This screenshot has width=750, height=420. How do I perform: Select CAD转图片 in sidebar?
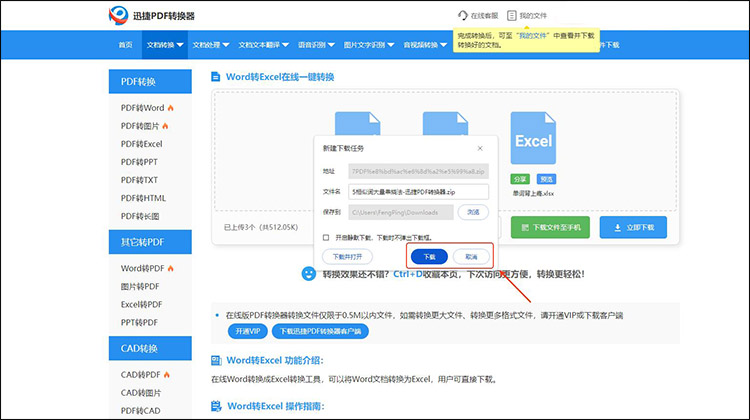pyautogui.click(x=141, y=393)
